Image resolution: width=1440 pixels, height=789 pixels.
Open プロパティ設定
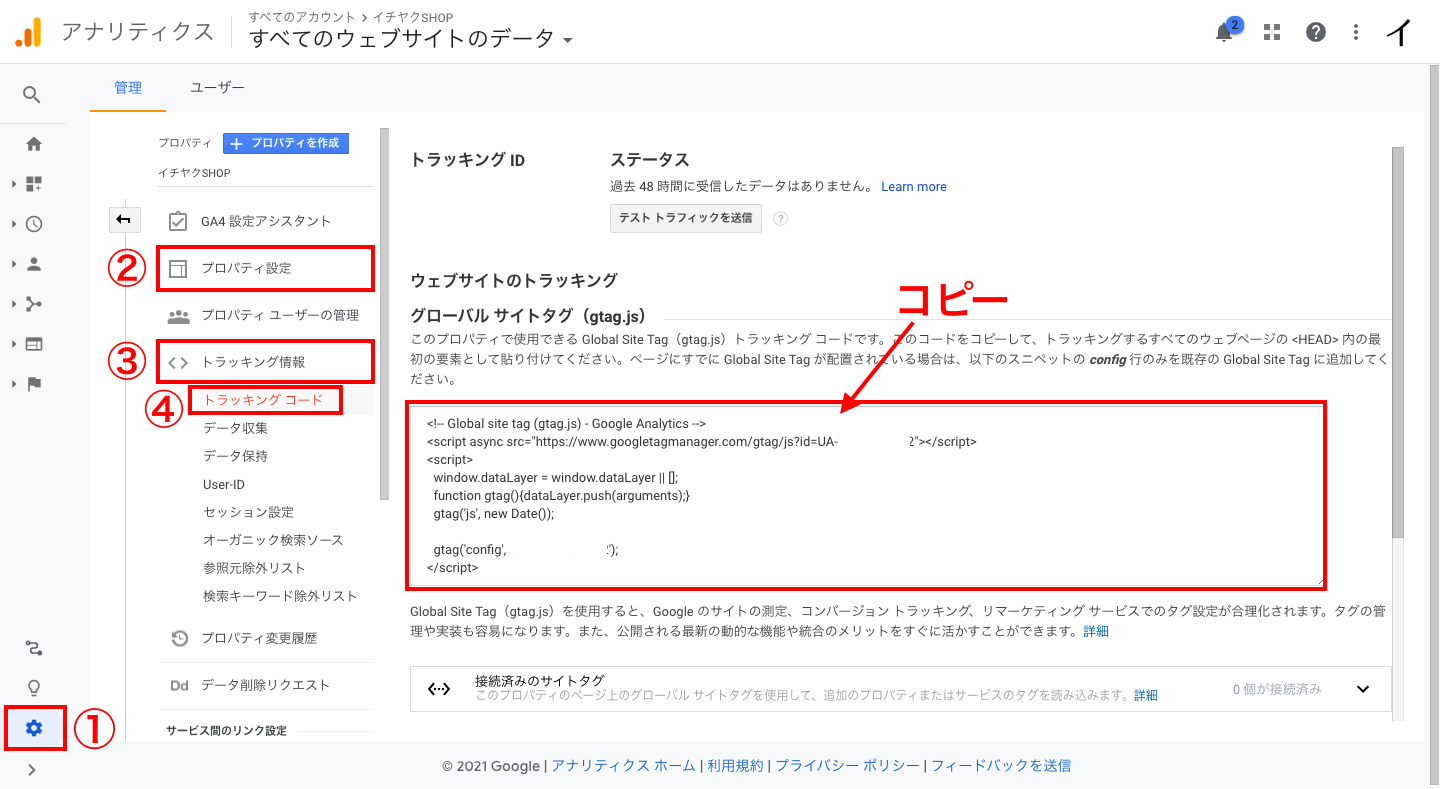pos(266,268)
